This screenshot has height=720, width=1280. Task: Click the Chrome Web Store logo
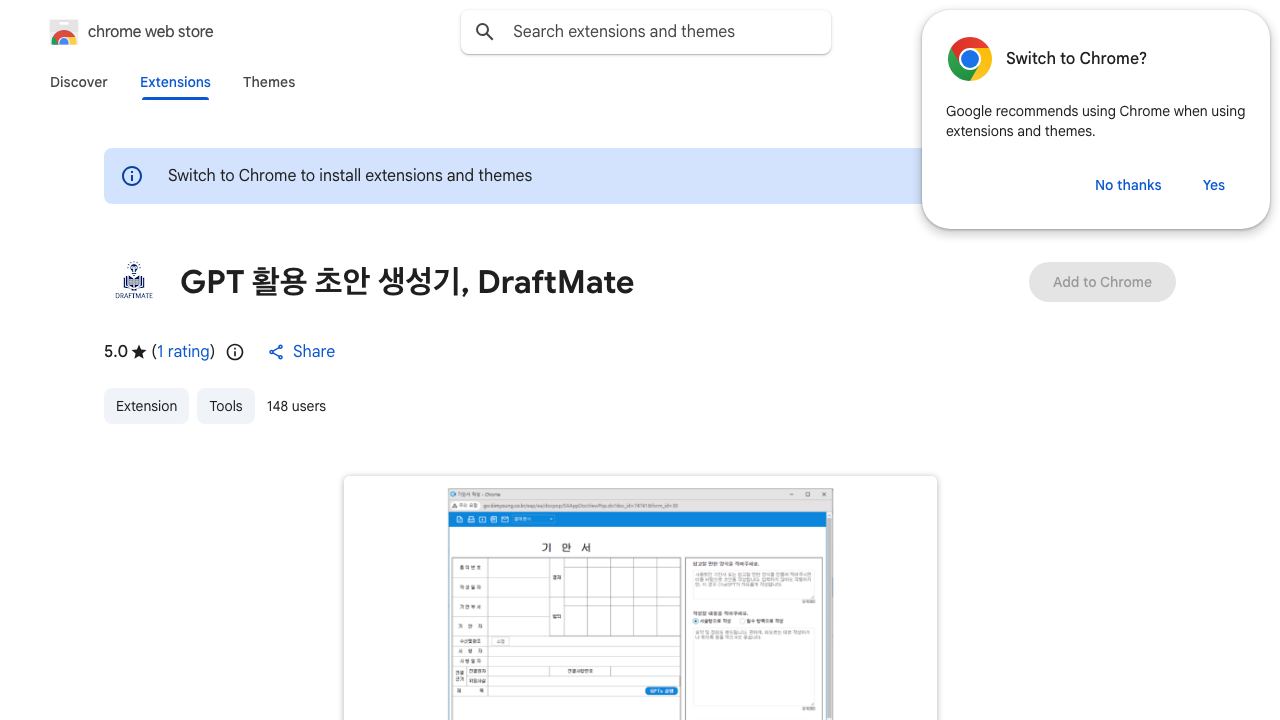(x=64, y=32)
